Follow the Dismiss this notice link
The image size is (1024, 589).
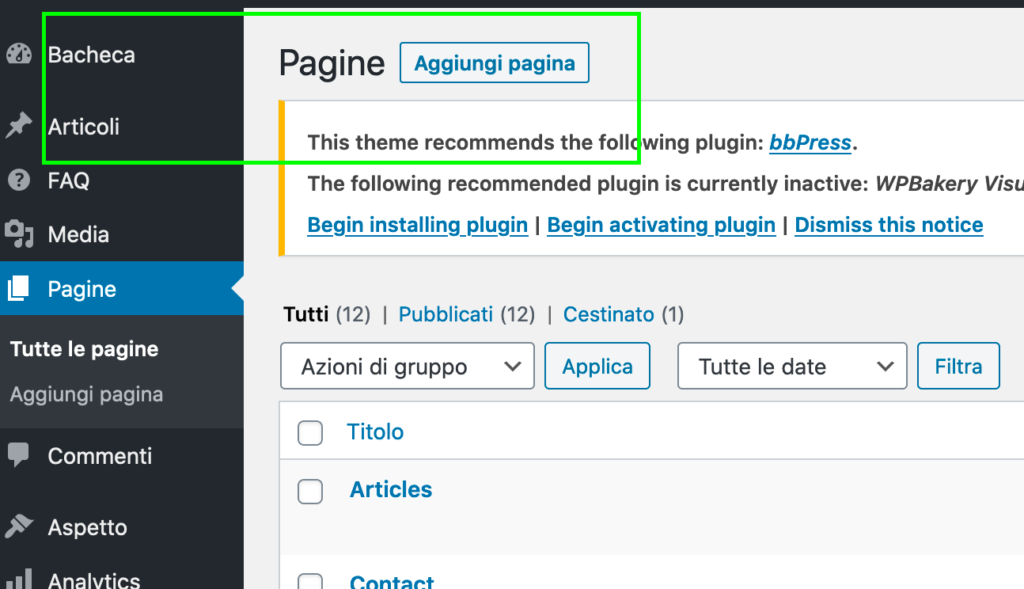point(889,225)
